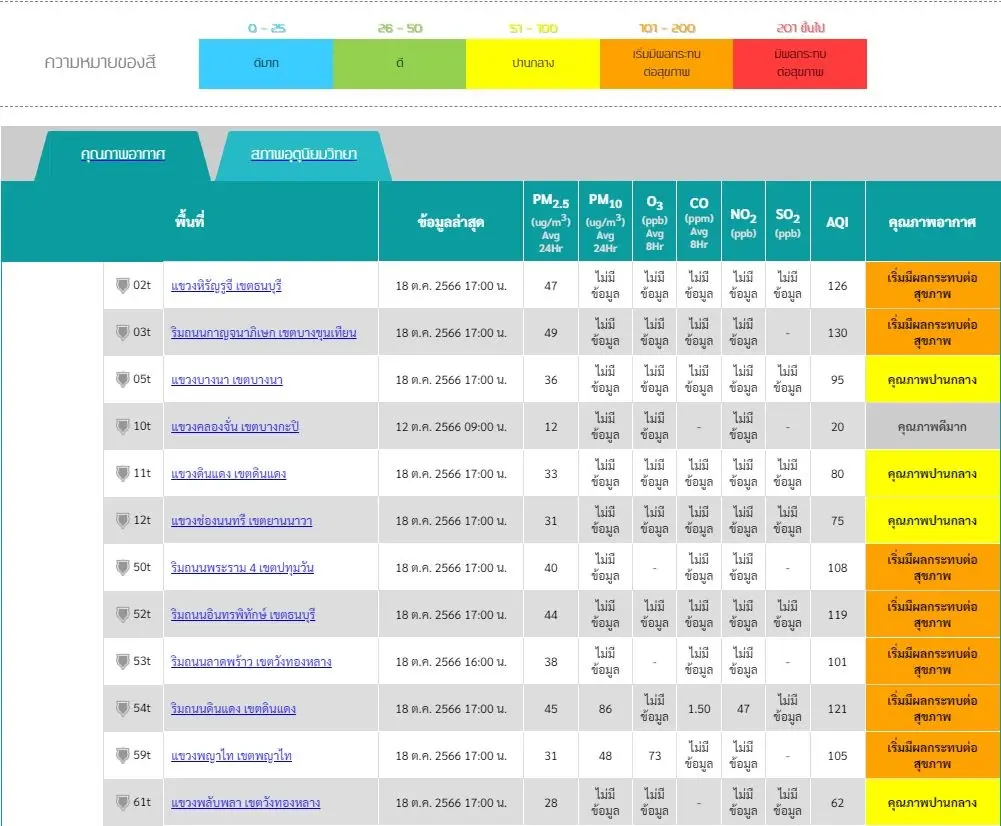
Task: Select the marker icon beside 05t
Action: pos(123,379)
